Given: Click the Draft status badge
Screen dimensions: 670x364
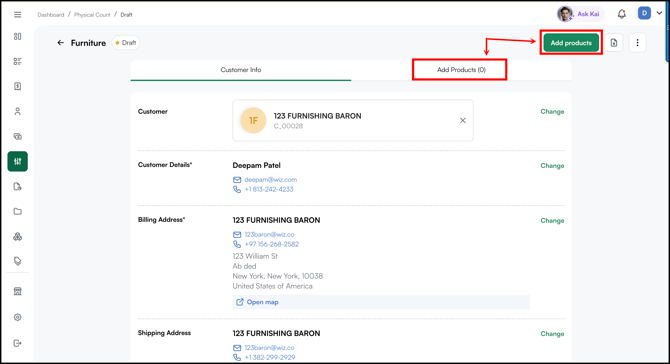Looking at the screenshot, I should tap(126, 43).
